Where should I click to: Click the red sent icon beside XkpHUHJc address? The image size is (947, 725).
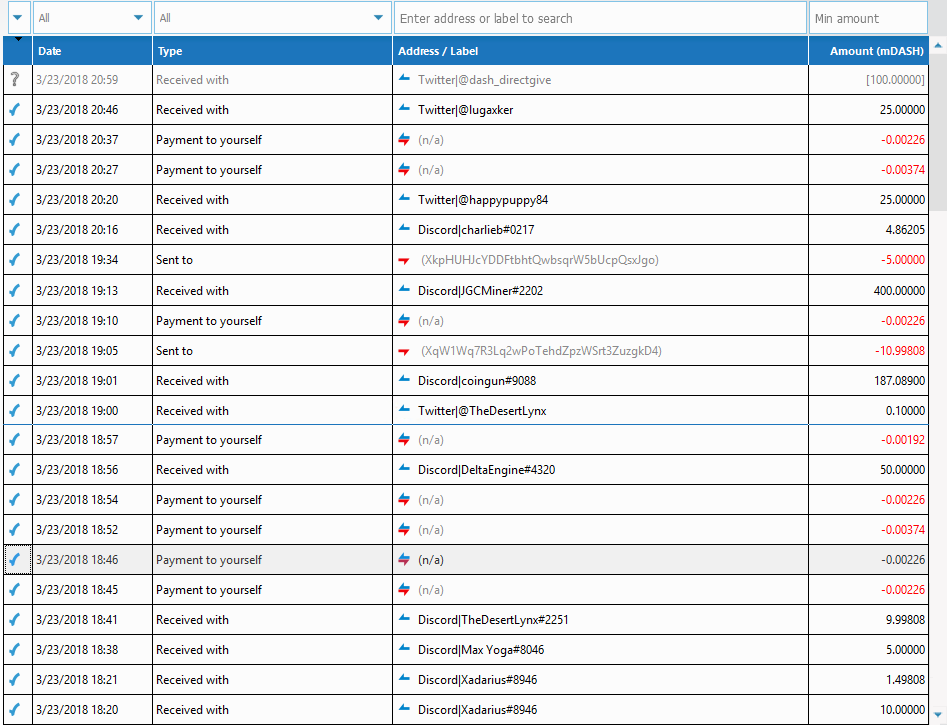tap(404, 261)
